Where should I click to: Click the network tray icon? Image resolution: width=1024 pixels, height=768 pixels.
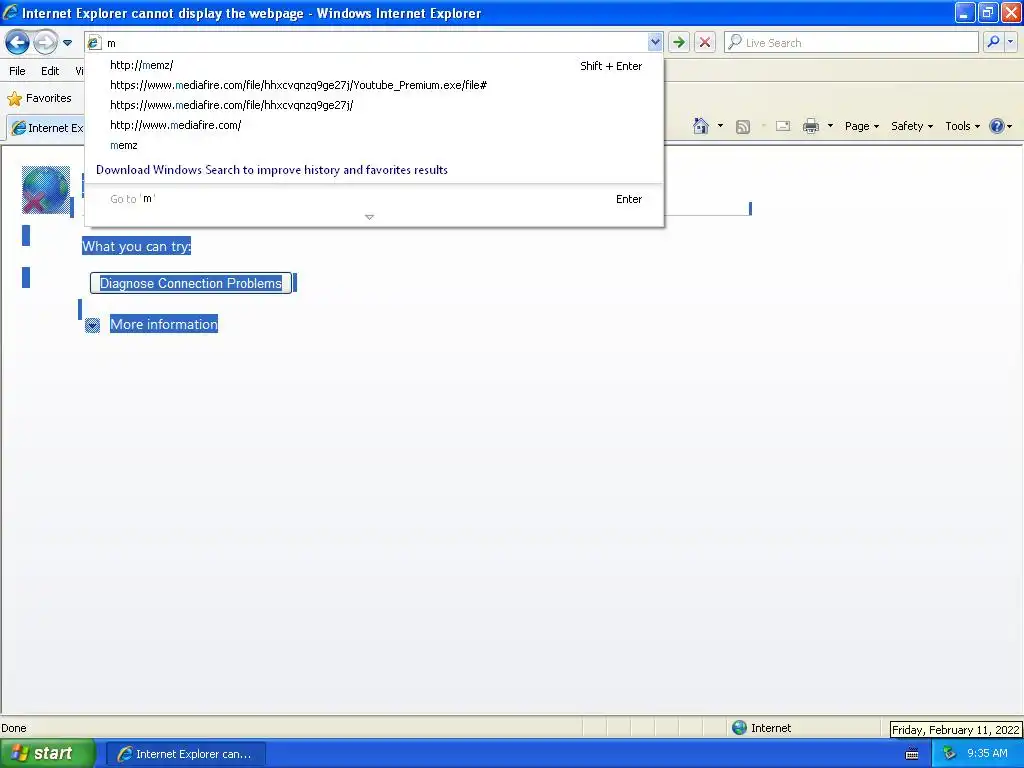pos(949,754)
